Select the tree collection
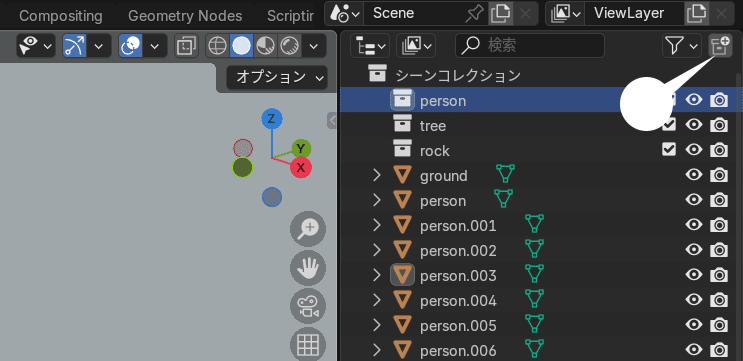The image size is (743, 361). point(433,126)
